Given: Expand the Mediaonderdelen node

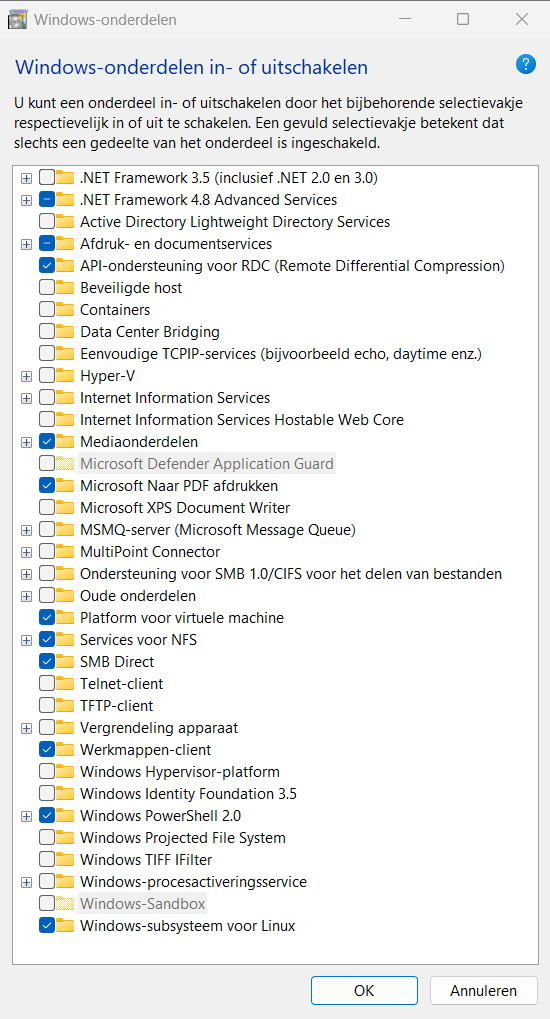Looking at the screenshot, I should [26, 442].
